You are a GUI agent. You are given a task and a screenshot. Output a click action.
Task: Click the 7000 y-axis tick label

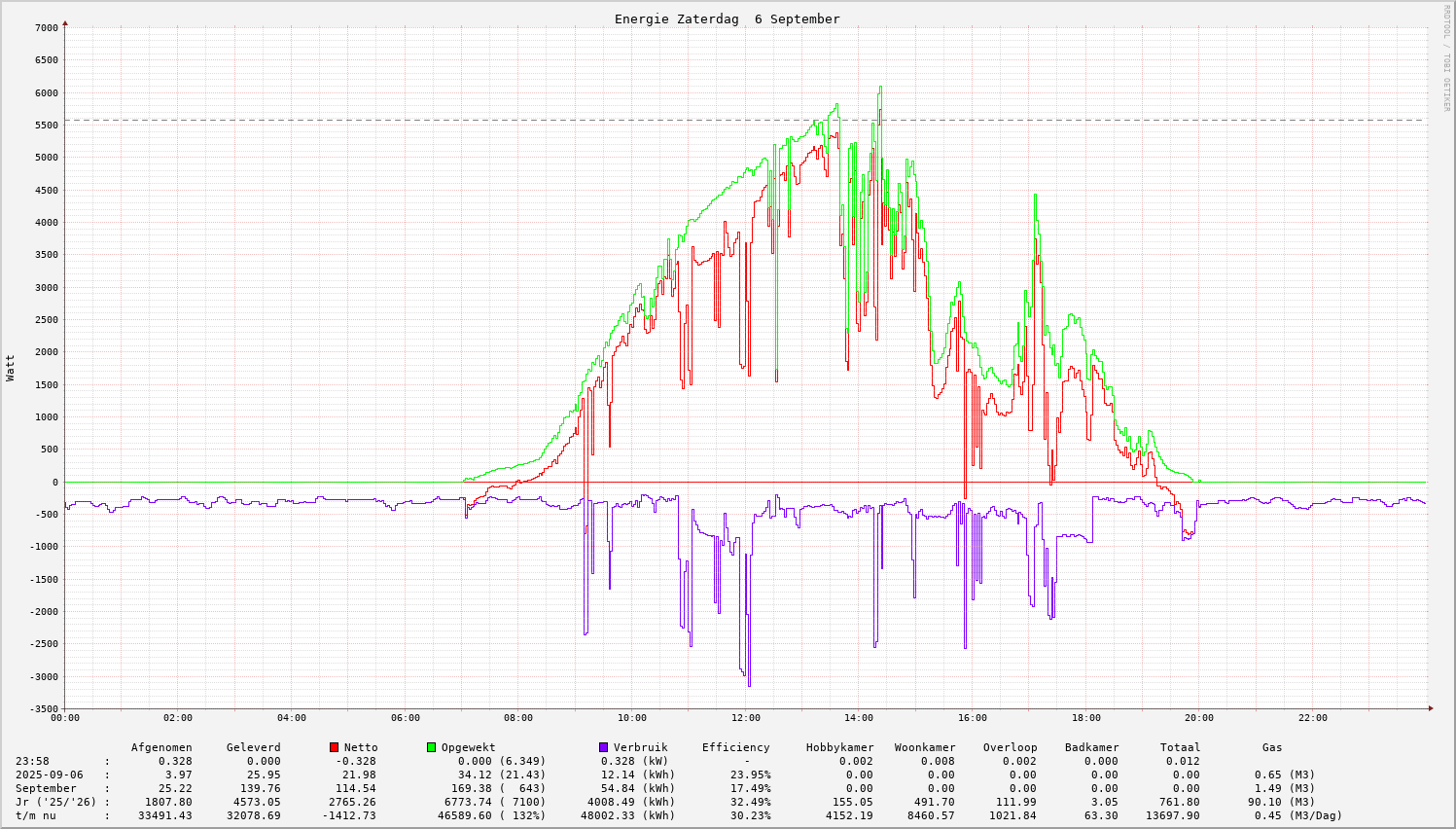[x=46, y=27]
